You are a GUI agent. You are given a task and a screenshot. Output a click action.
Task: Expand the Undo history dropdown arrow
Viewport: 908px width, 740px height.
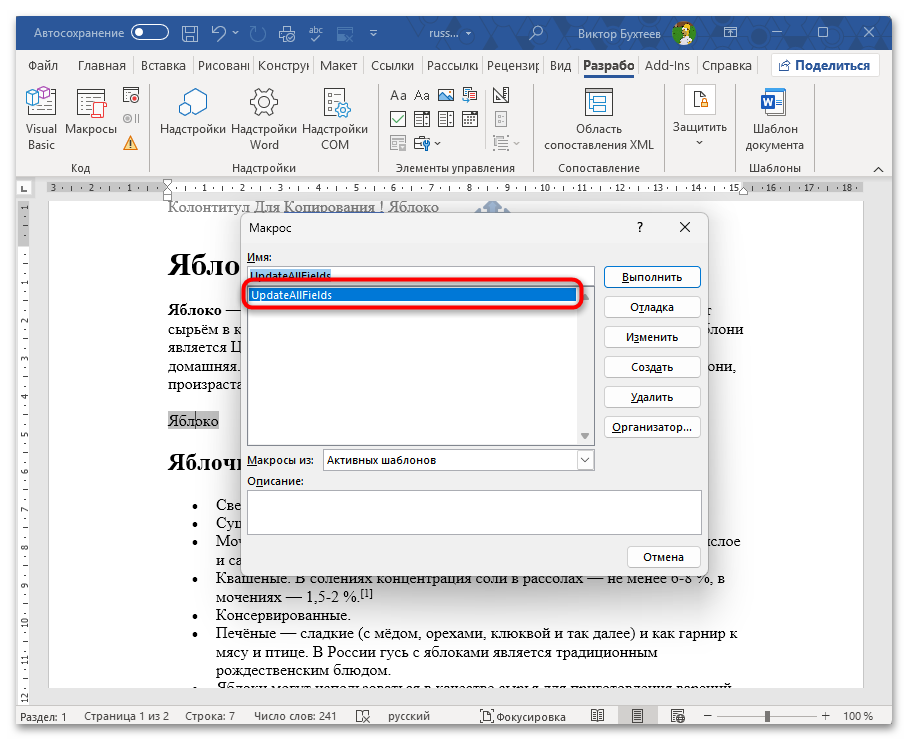tap(235, 33)
